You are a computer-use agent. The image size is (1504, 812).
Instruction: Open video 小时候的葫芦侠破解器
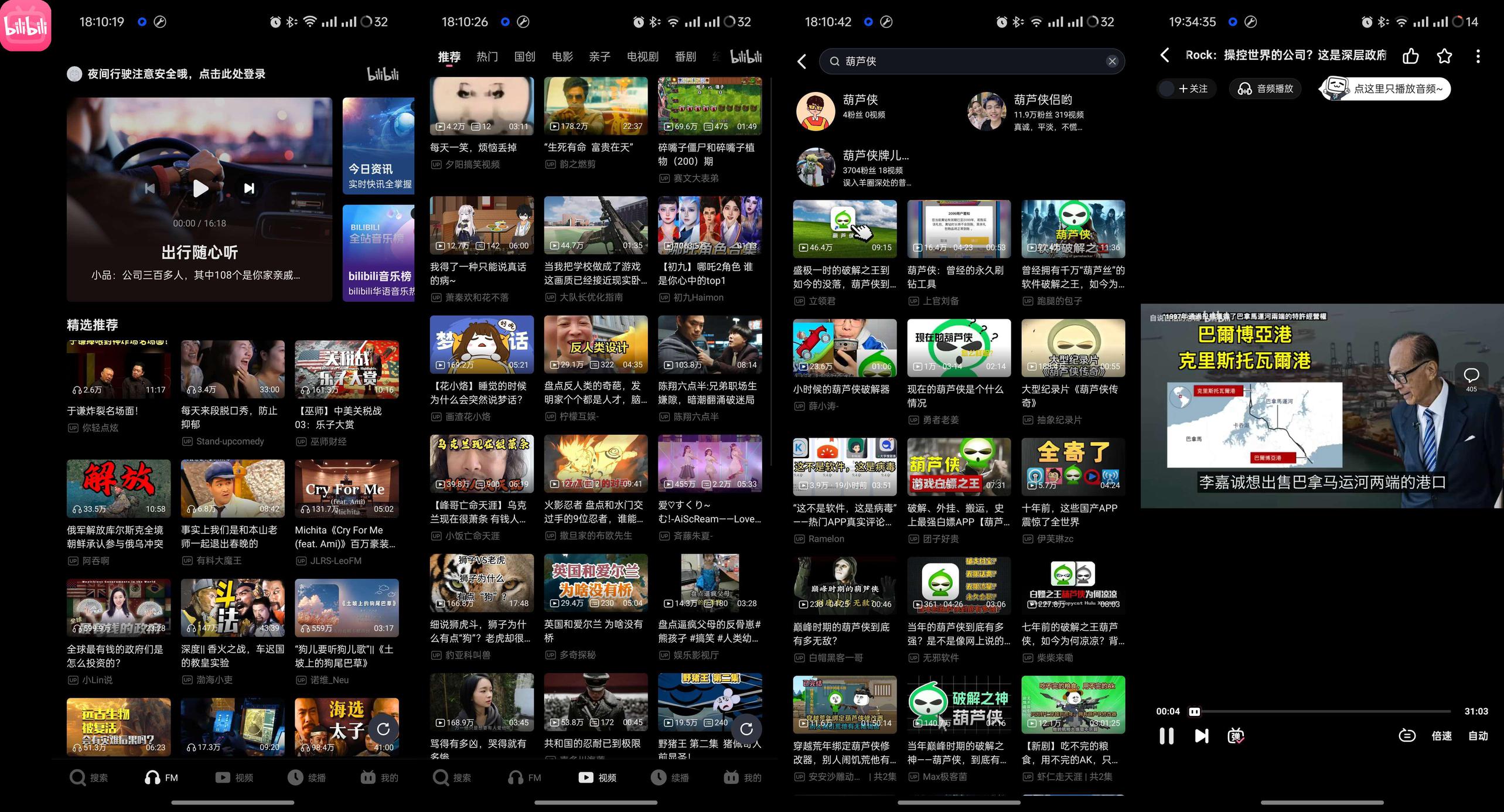pyautogui.click(x=845, y=366)
